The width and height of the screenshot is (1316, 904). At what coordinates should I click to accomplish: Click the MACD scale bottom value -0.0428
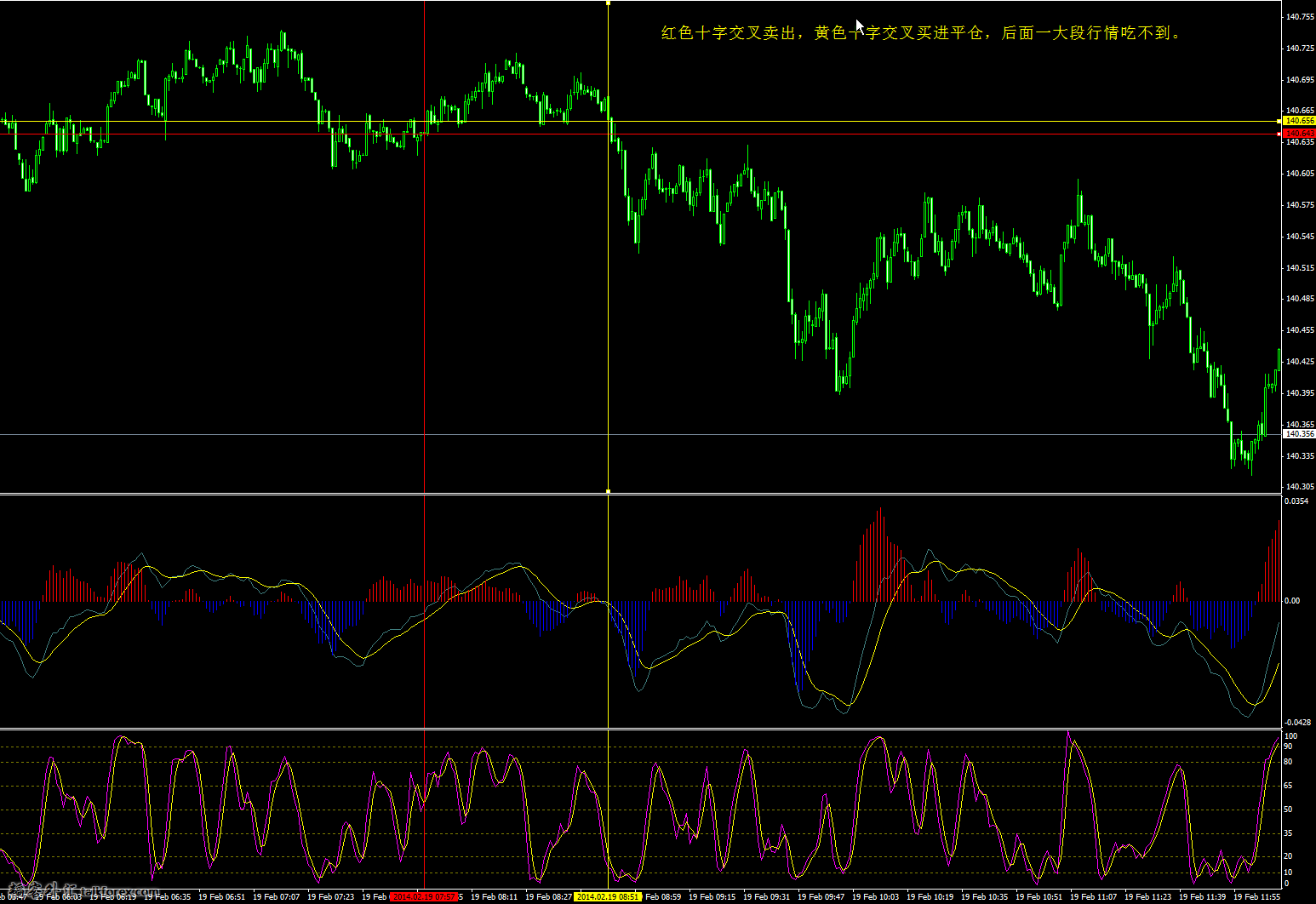click(1297, 723)
